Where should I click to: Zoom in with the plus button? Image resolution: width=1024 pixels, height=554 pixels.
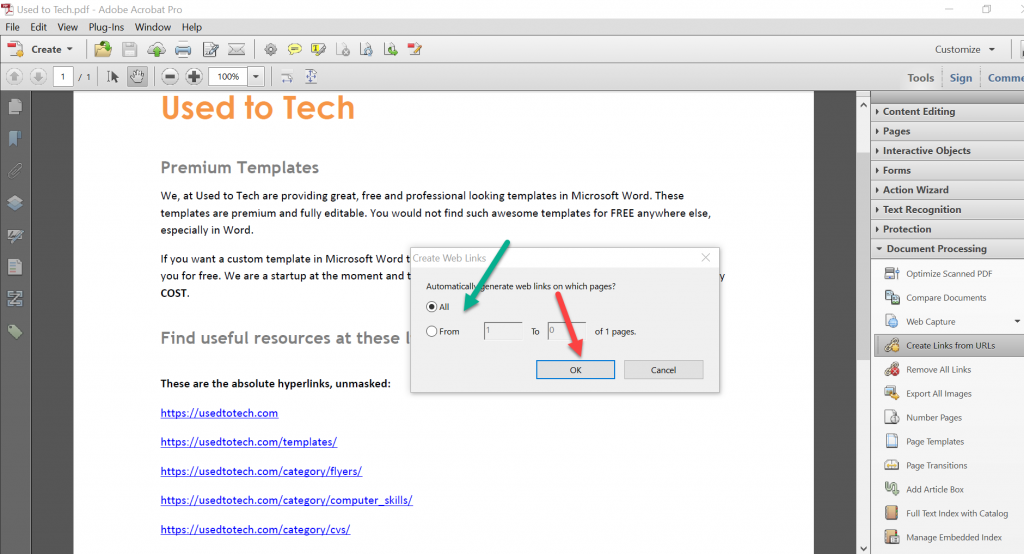tap(194, 76)
